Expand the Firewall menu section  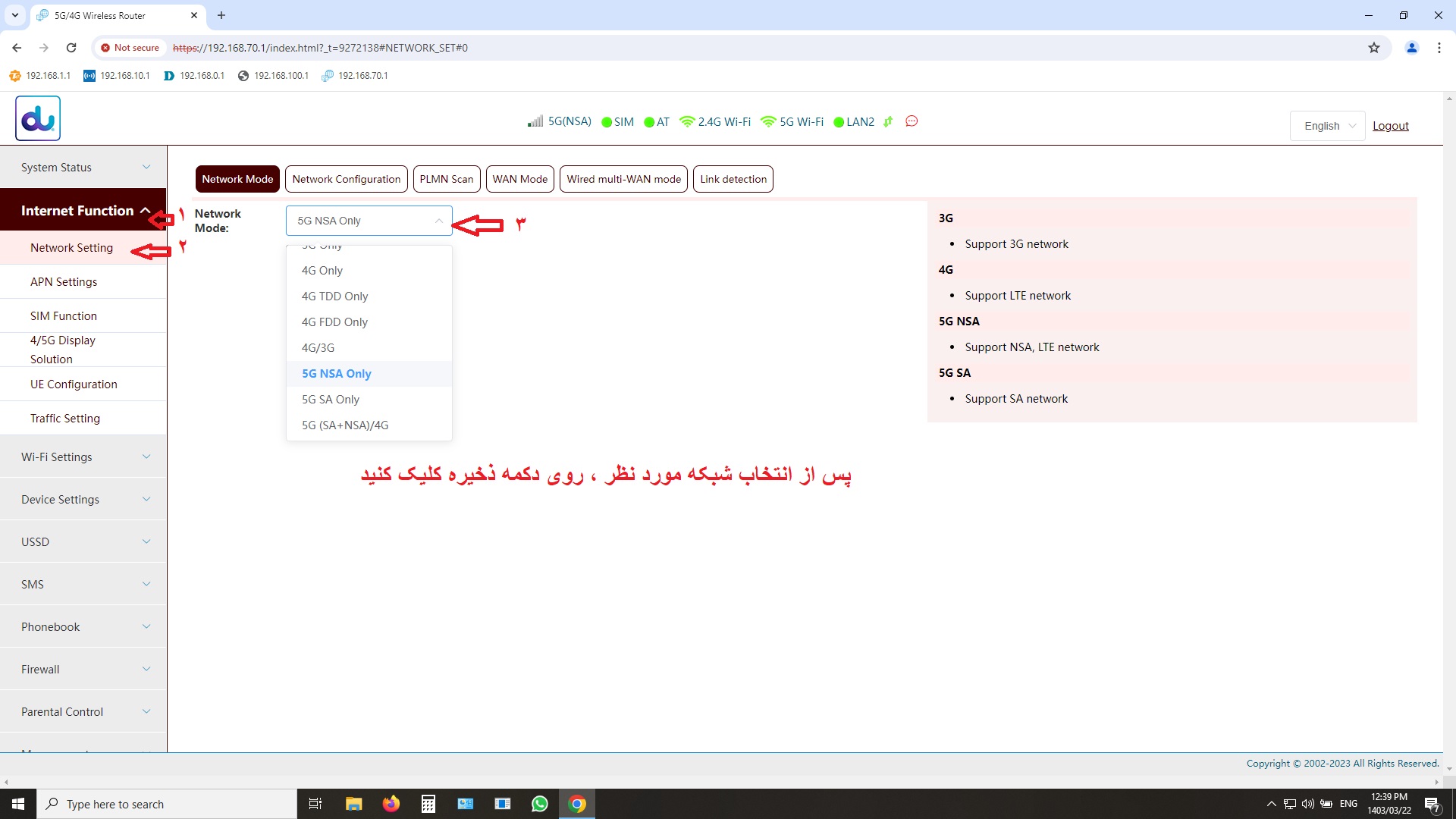coord(83,669)
